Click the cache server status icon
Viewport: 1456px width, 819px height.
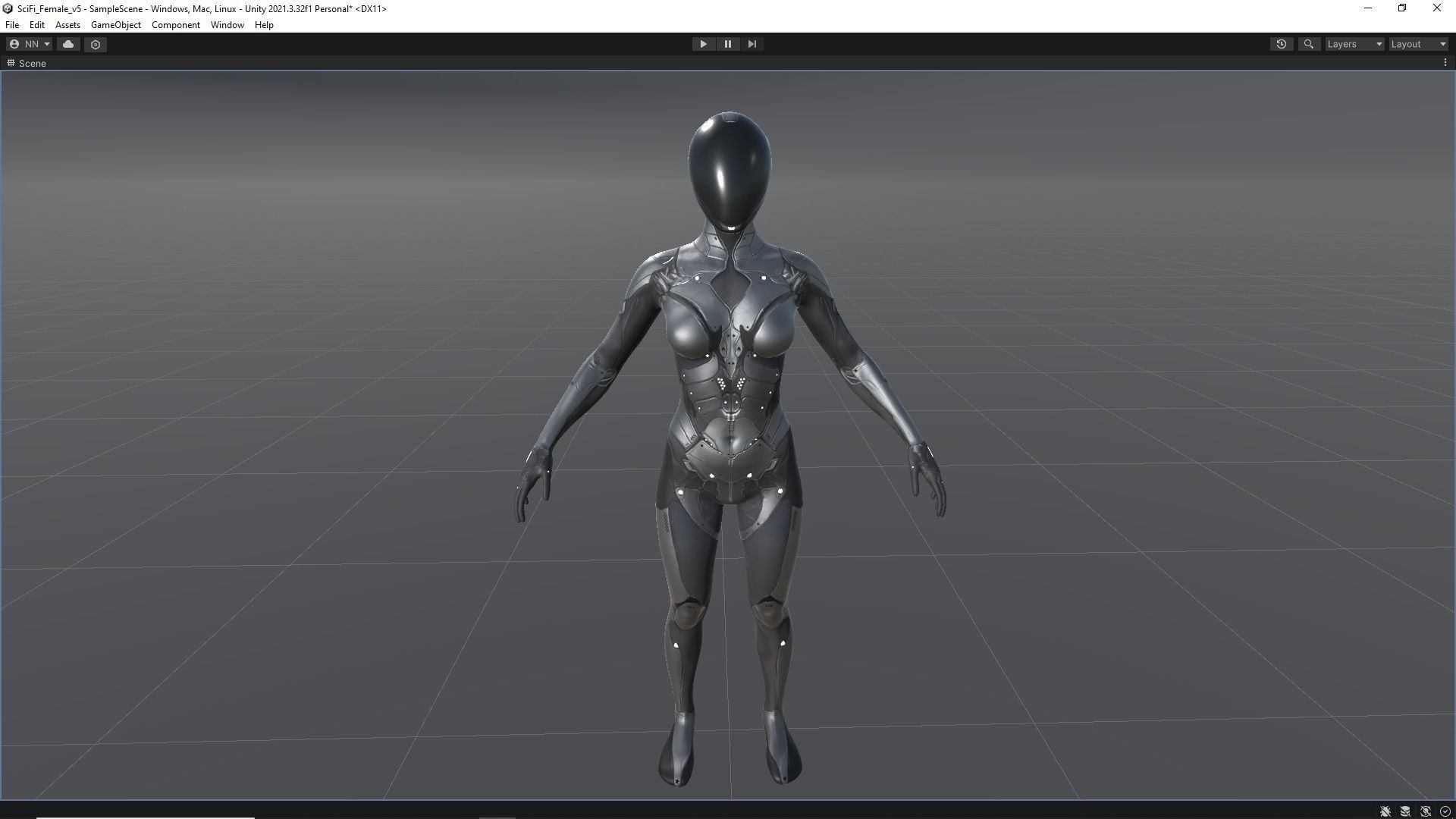click(x=1405, y=811)
